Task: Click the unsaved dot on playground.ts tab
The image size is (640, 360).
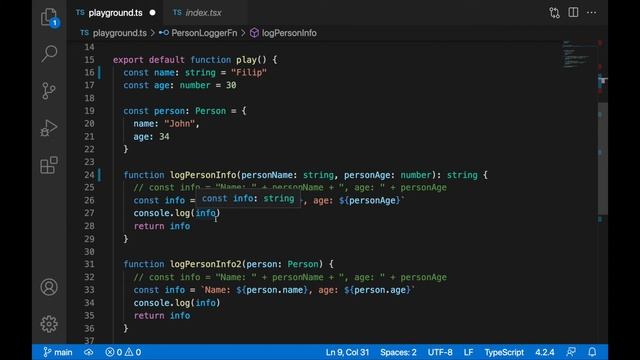Action: [x=153, y=13]
